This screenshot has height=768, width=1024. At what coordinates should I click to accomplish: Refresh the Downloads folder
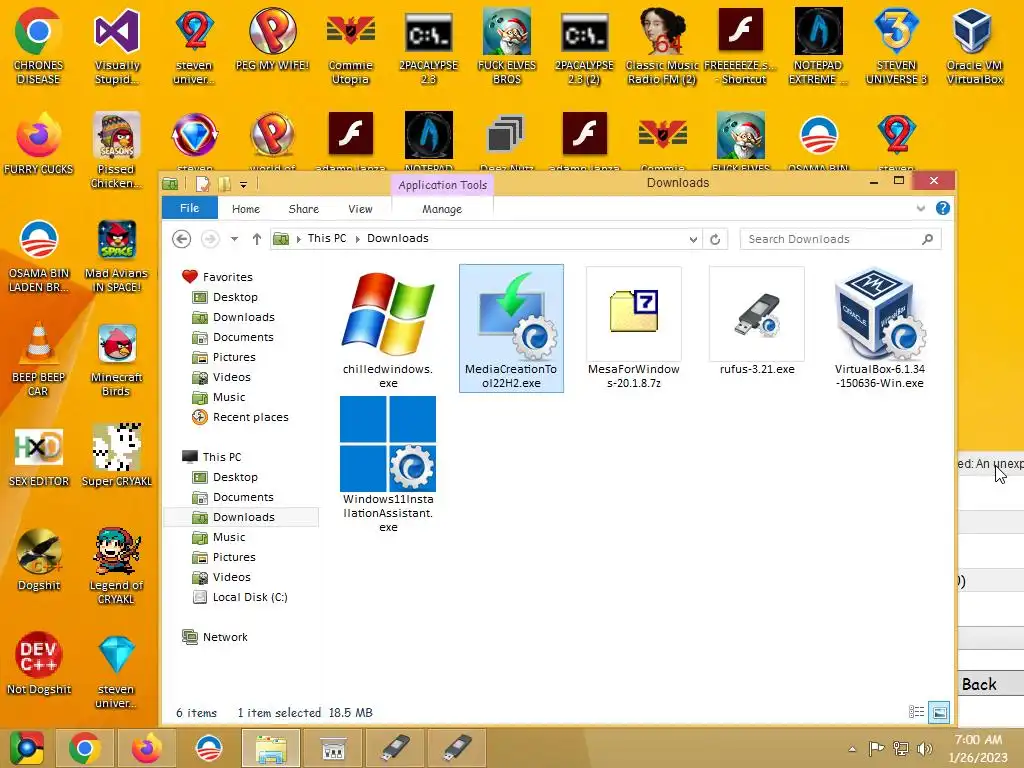715,239
